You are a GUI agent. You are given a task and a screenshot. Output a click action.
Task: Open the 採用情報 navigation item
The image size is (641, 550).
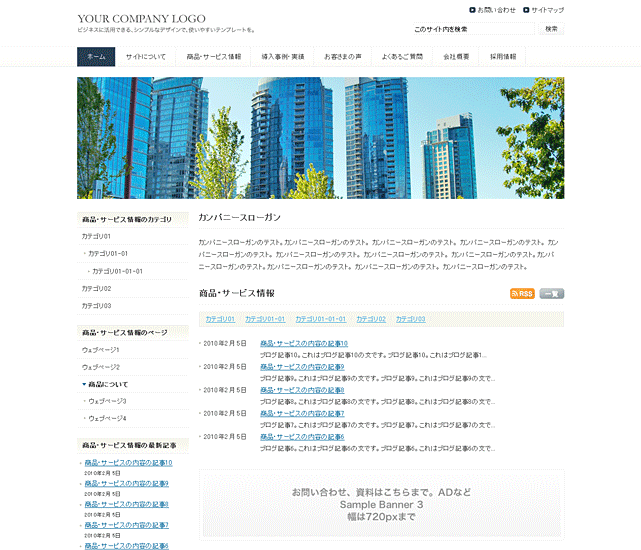pos(503,57)
